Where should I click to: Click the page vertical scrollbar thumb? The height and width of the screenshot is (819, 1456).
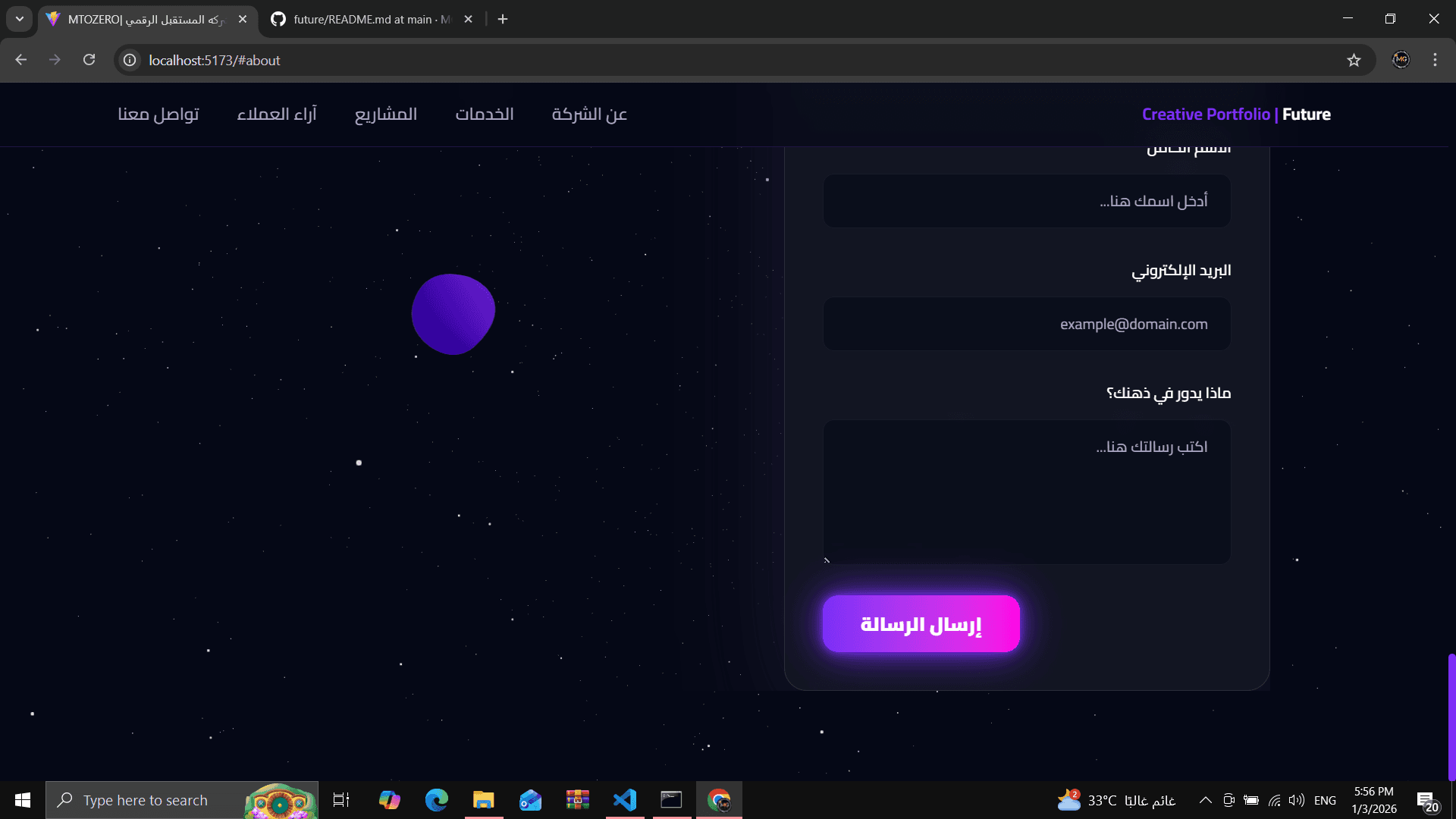coord(1451,717)
